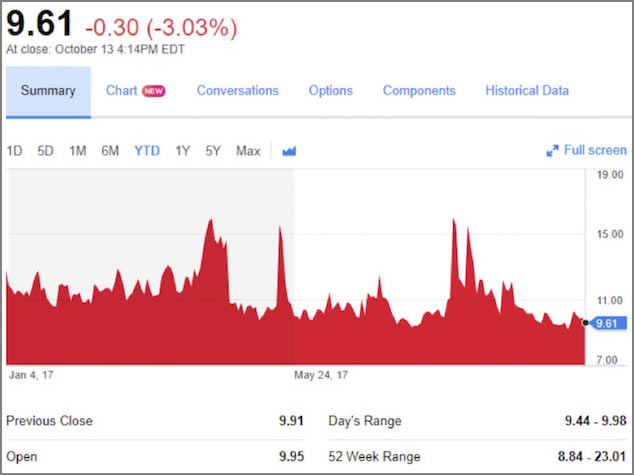Show the 5Y chart range

pyautogui.click(x=213, y=151)
